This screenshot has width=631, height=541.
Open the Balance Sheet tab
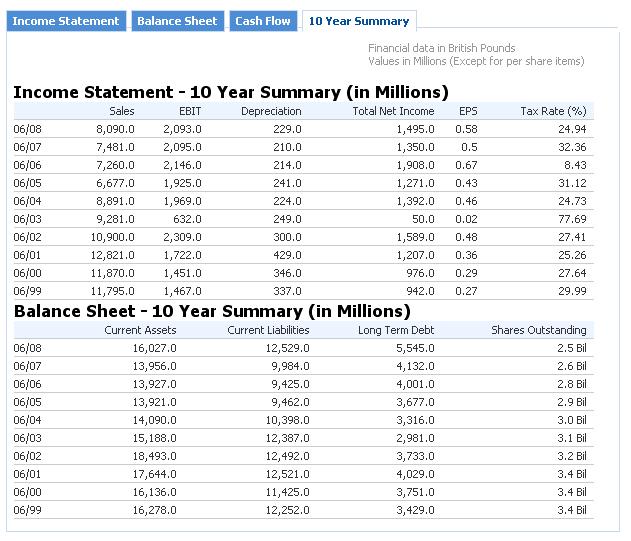[177, 21]
